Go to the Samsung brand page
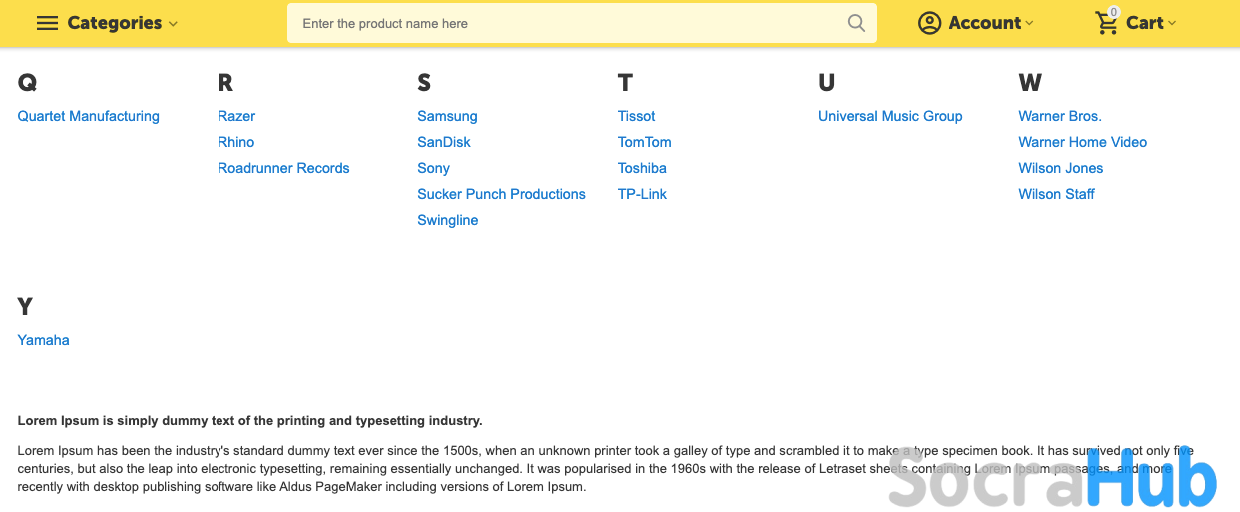This screenshot has height=512, width=1240. click(x=447, y=116)
